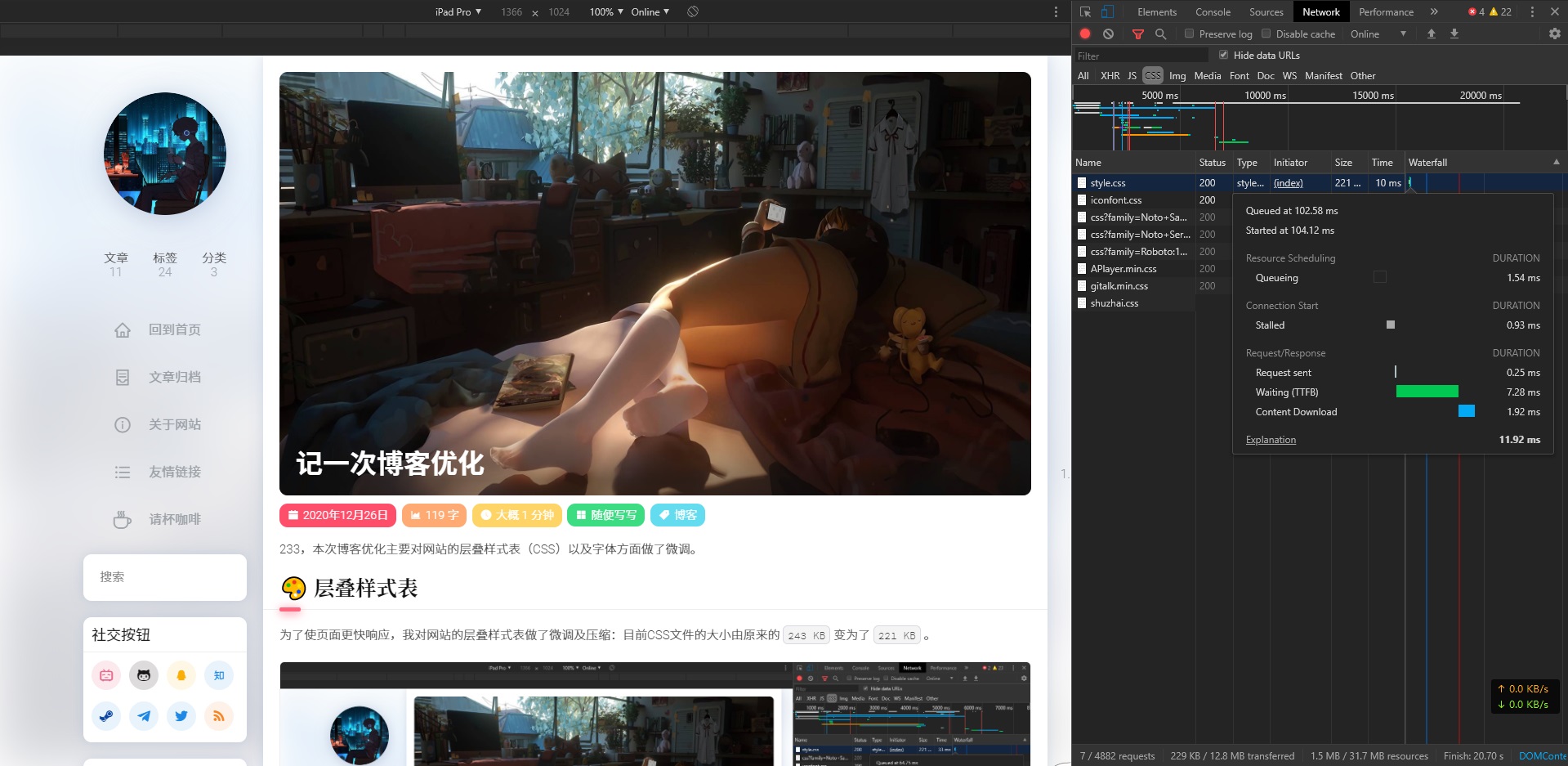The image size is (1568, 766).
Task: Open network search magnifier
Action: (1160, 34)
